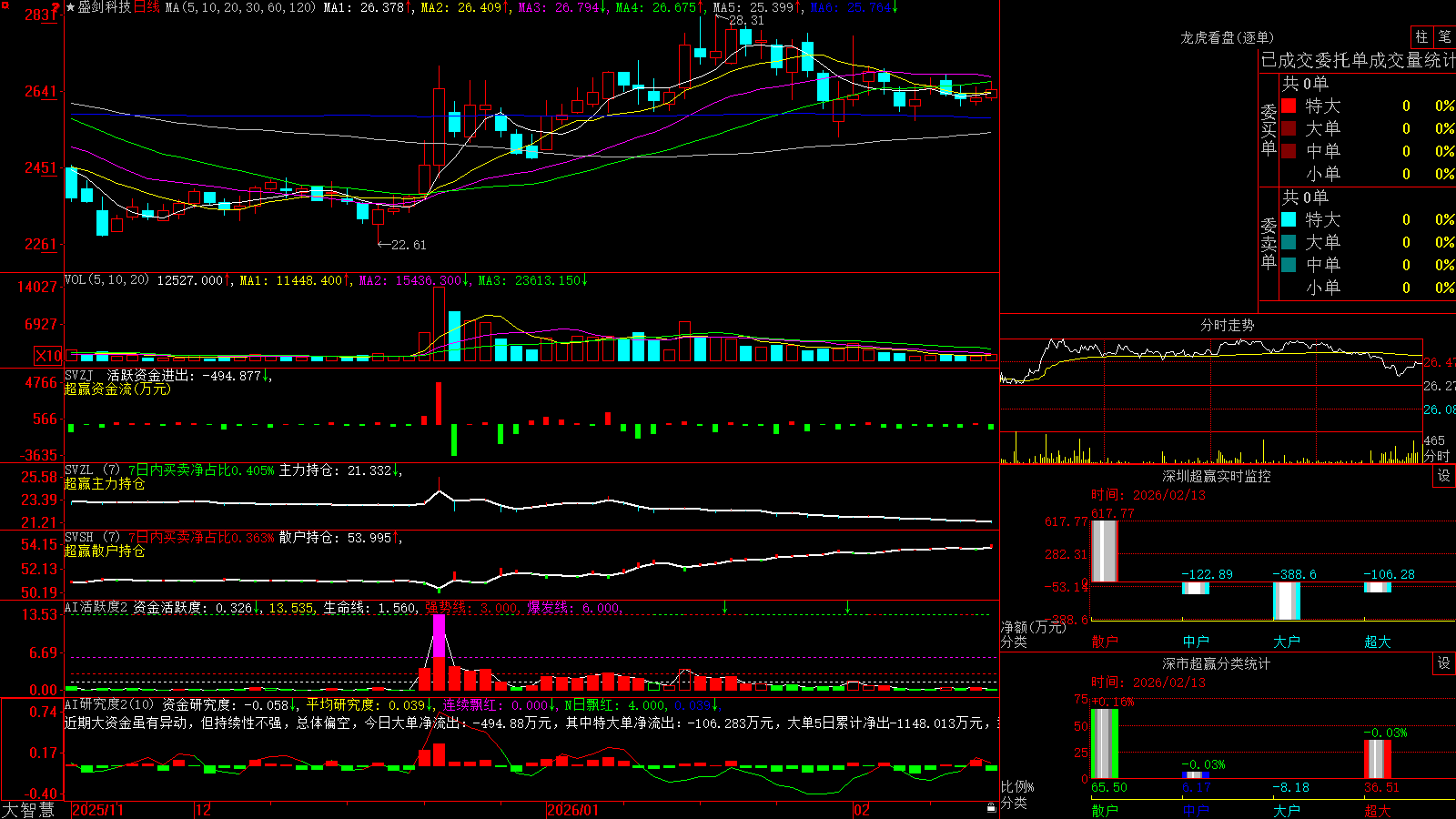This screenshot has width=1456, height=819.
Task: Click the 2026/01 date marker on timeline
Action: click(573, 810)
